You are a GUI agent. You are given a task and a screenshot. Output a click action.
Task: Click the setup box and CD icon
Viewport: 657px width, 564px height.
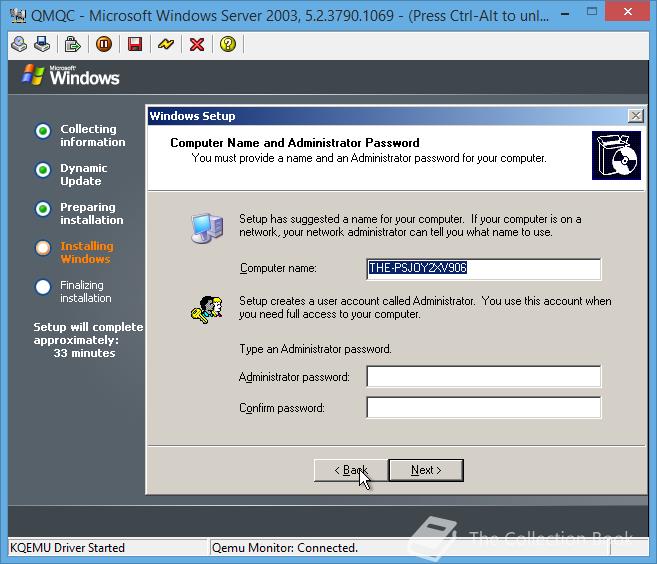pyautogui.click(x=616, y=155)
